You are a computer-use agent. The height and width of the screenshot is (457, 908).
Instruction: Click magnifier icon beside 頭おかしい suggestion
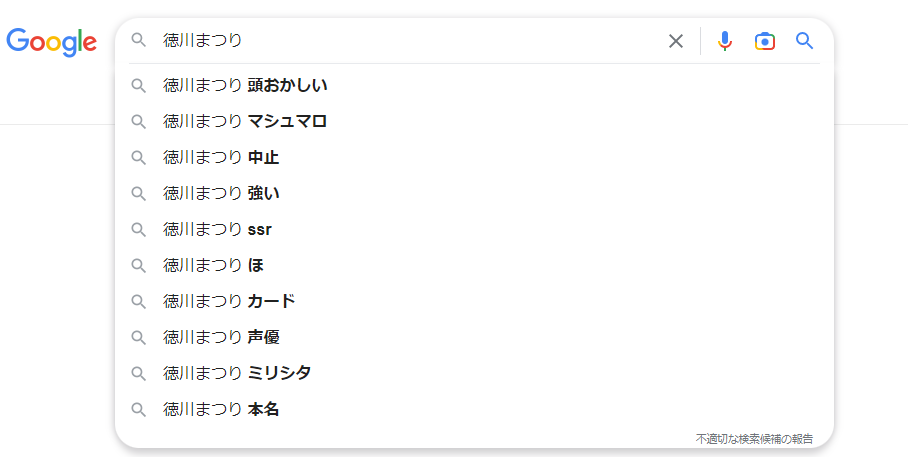coord(138,86)
